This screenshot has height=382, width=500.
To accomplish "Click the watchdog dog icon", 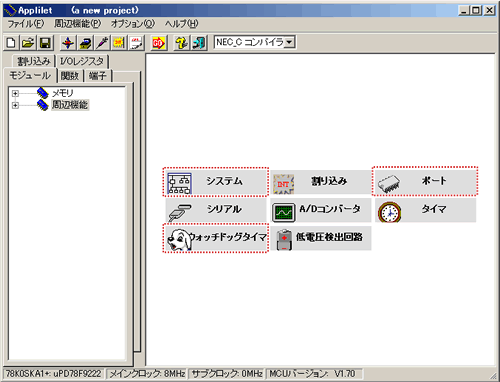I will coord(179,240).
